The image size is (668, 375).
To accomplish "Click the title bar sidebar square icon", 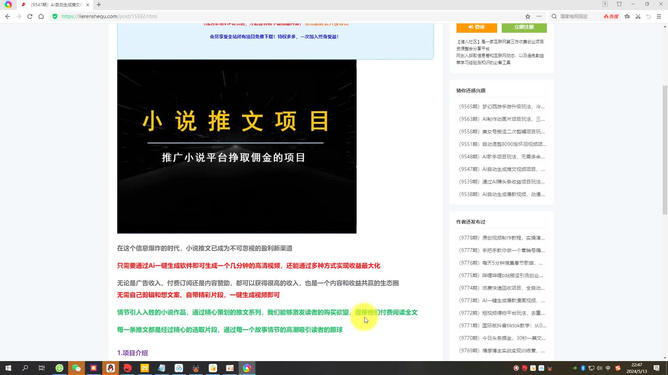I will pos(605,4).
